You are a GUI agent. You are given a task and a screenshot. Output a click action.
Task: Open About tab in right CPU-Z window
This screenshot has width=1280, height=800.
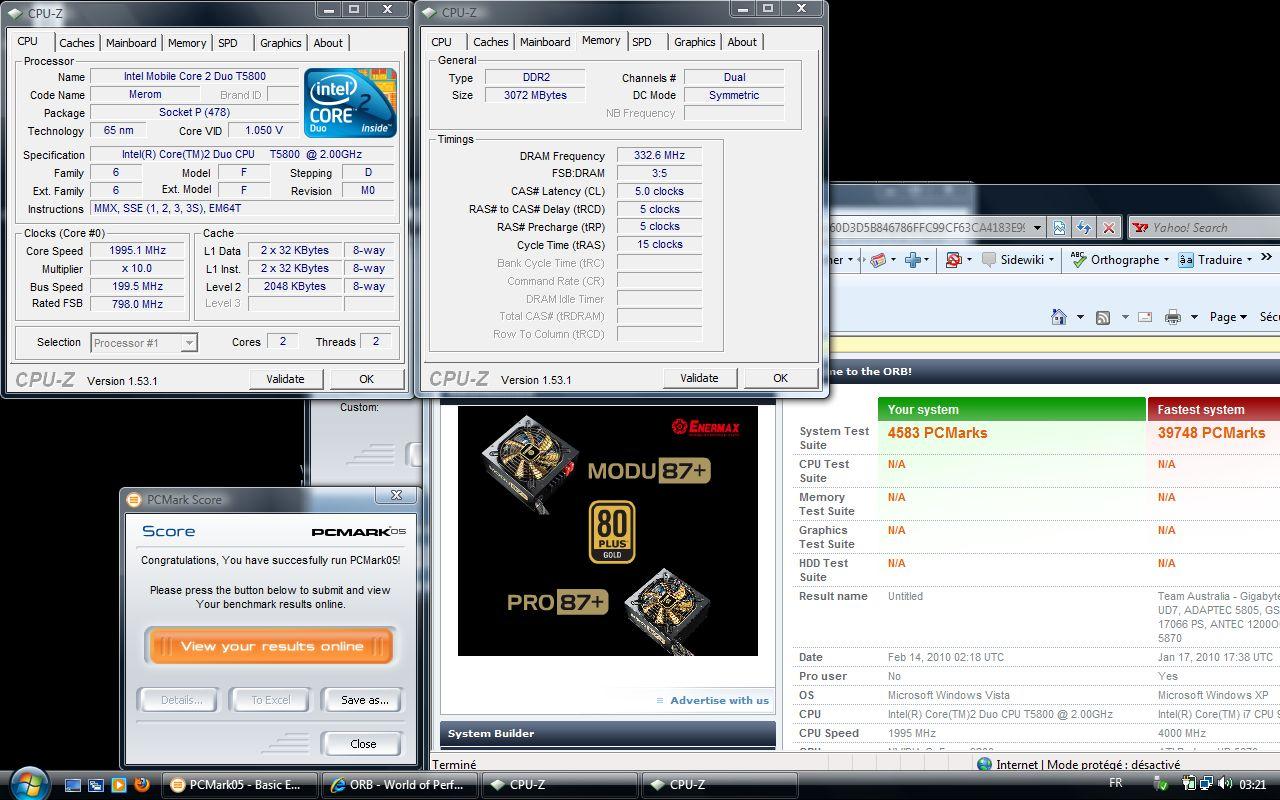[x=742, y=42]
